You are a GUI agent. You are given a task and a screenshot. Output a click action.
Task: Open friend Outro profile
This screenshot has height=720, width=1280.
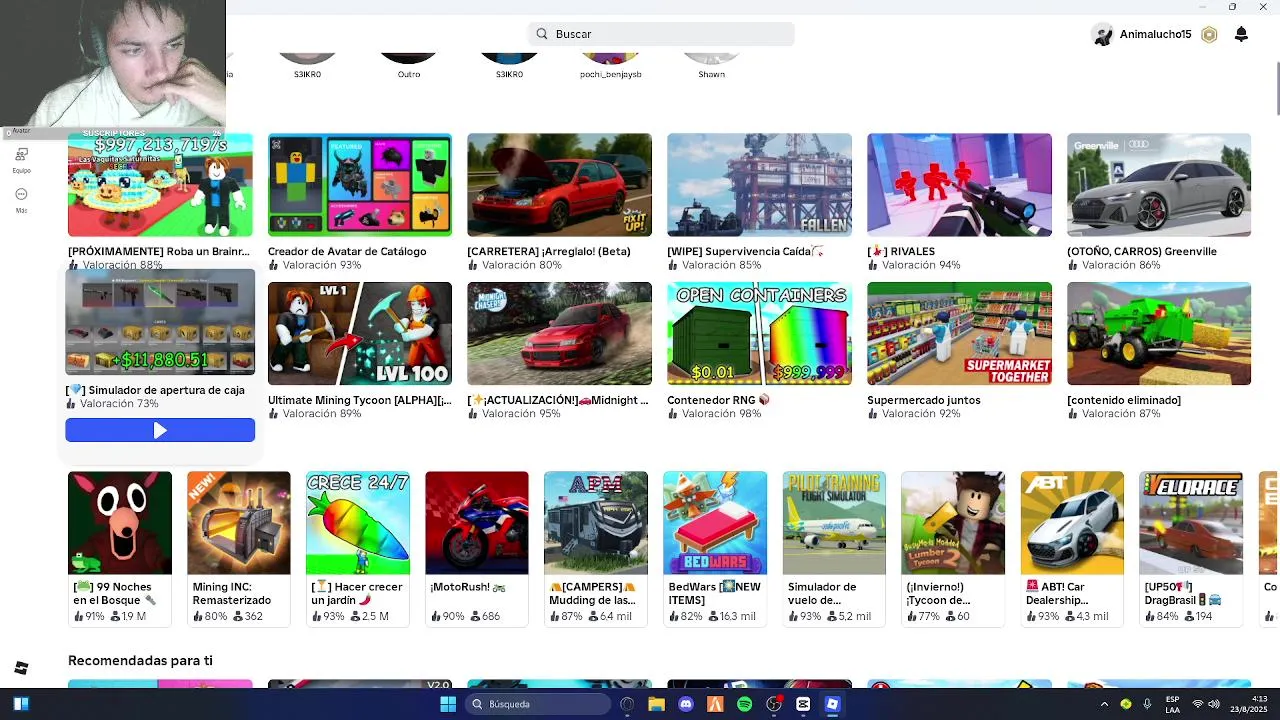pyautogui.click(x=409, y=65)
